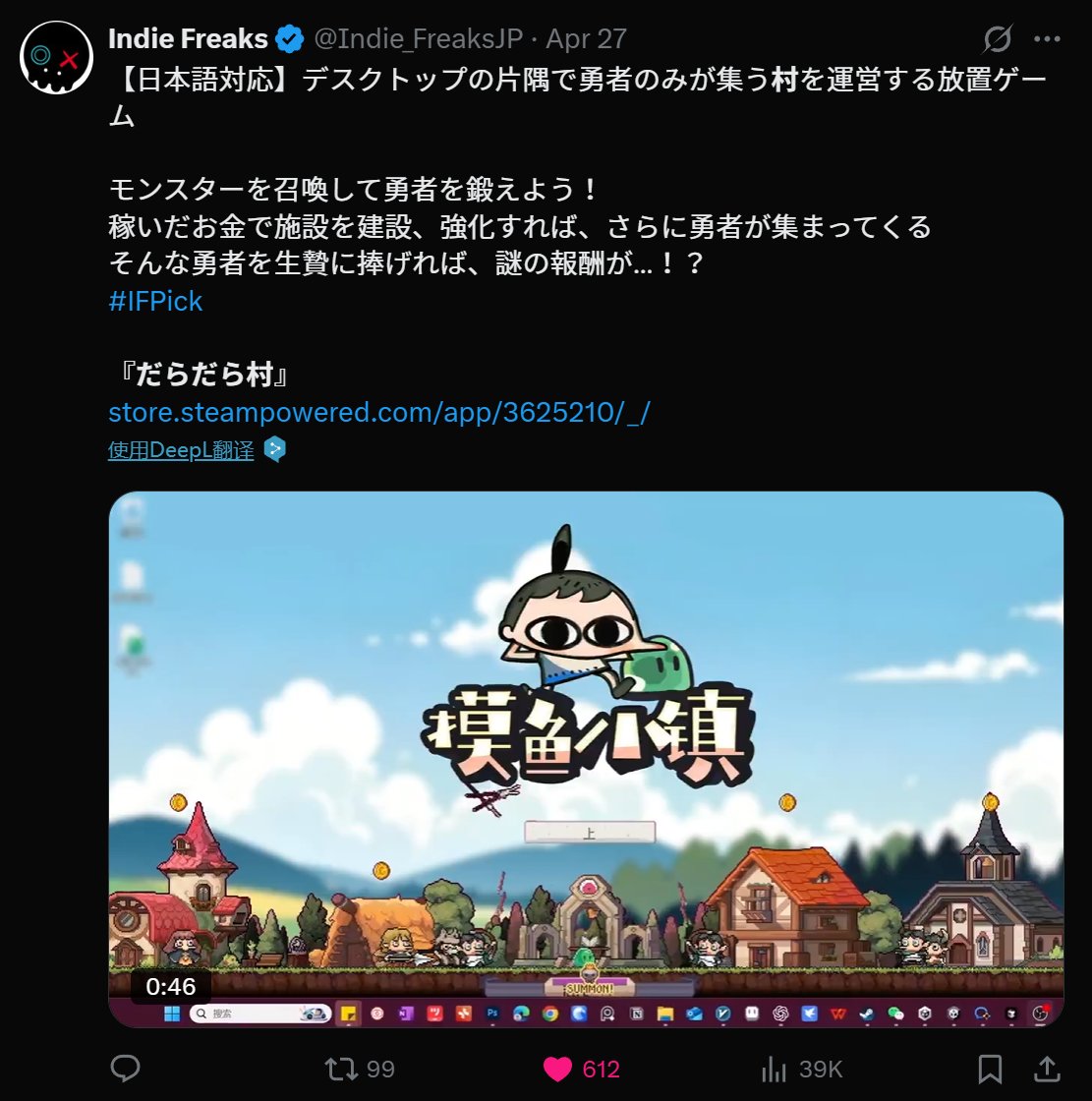Open the Indie Freaks display name
This screenshot has height=1101, width=1092.
pos(188,38)
